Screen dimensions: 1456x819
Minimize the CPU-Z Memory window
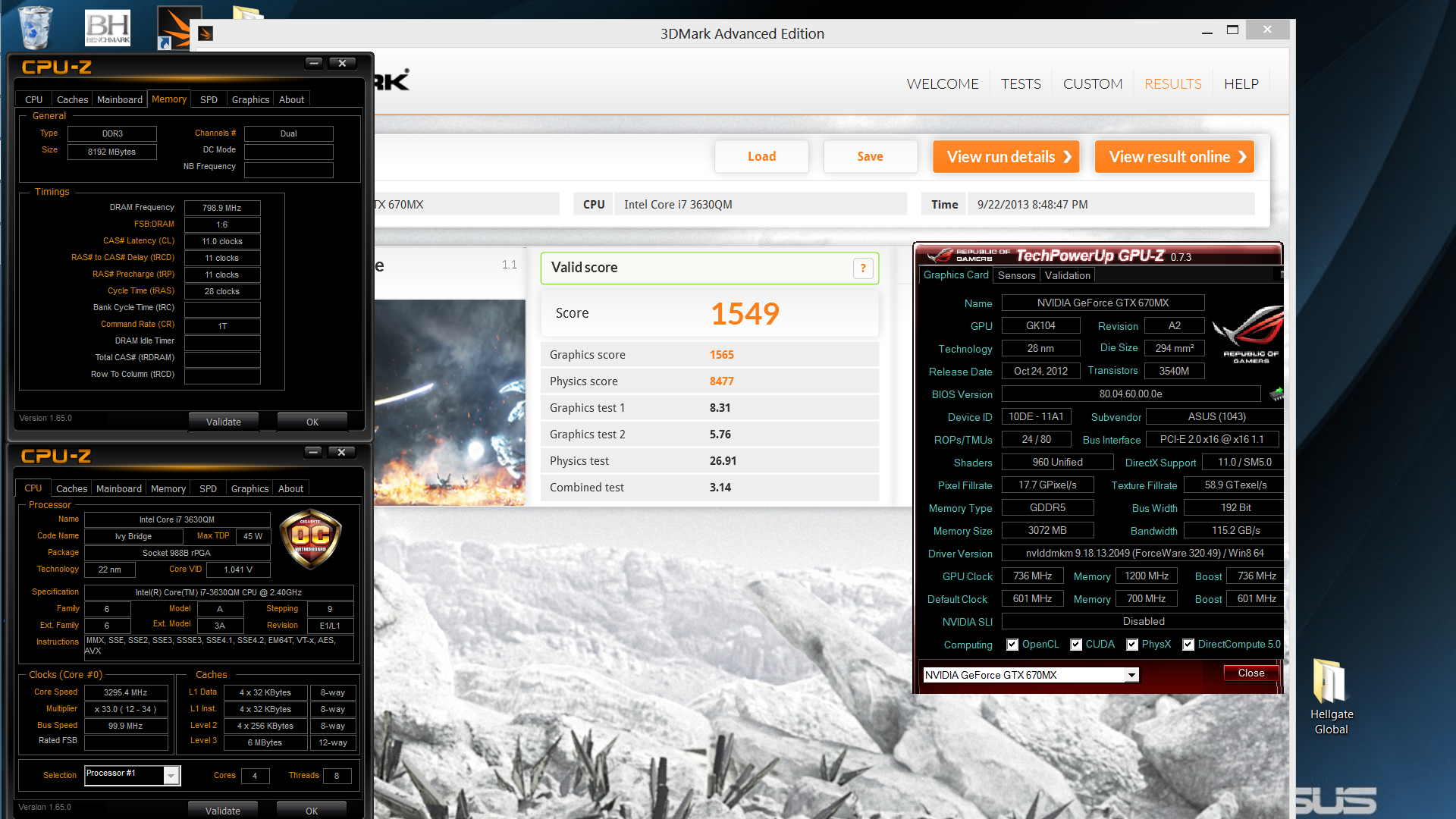[314, 63]
